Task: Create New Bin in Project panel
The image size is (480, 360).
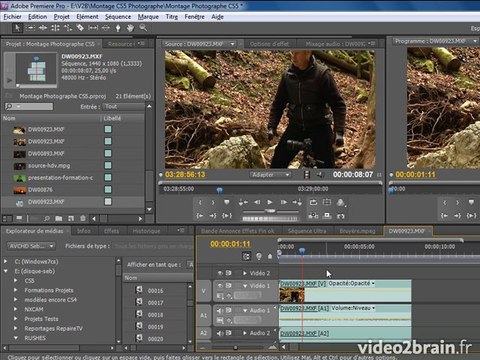Action: point(59,219)
